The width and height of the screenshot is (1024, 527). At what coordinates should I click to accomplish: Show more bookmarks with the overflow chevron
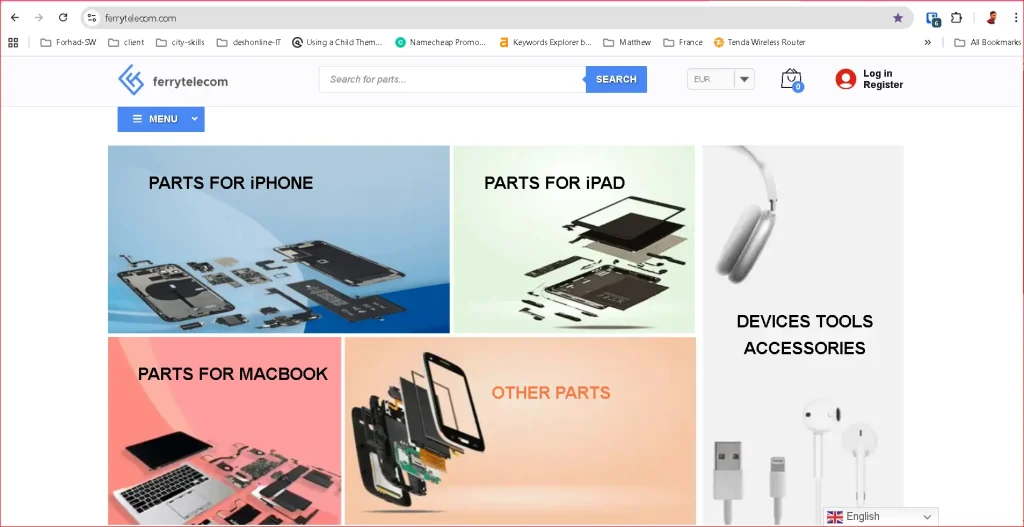click(927, 43)
